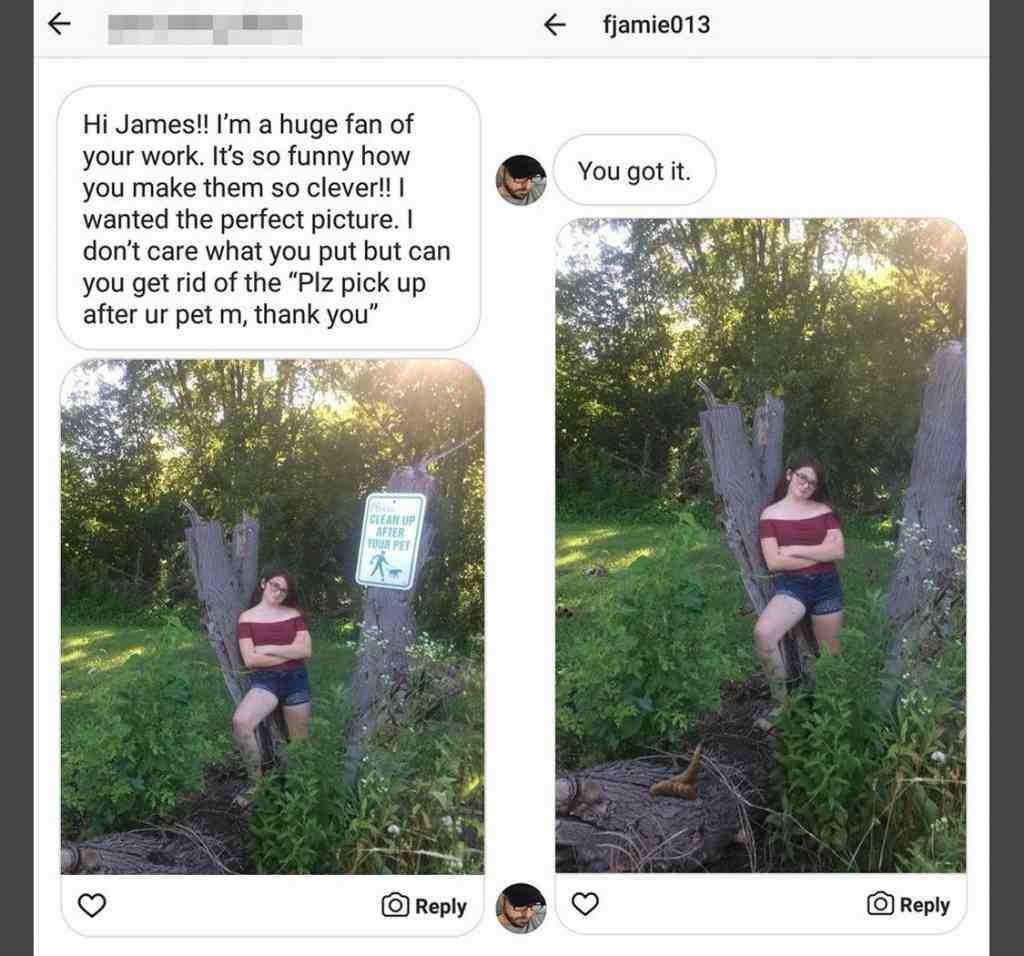Open the blurred username in left header
The width and height of the screenshot is (1024, 956).
205,29
